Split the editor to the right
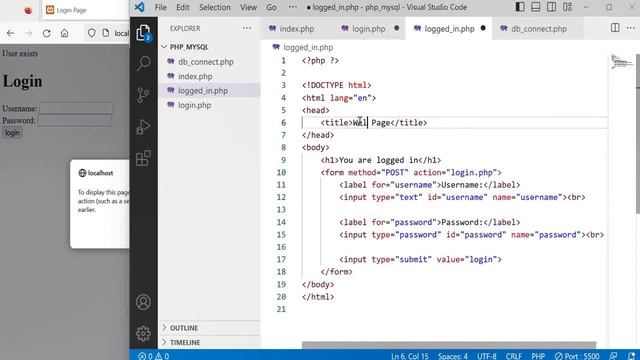The image size is (640, 360). coord(615,28)
